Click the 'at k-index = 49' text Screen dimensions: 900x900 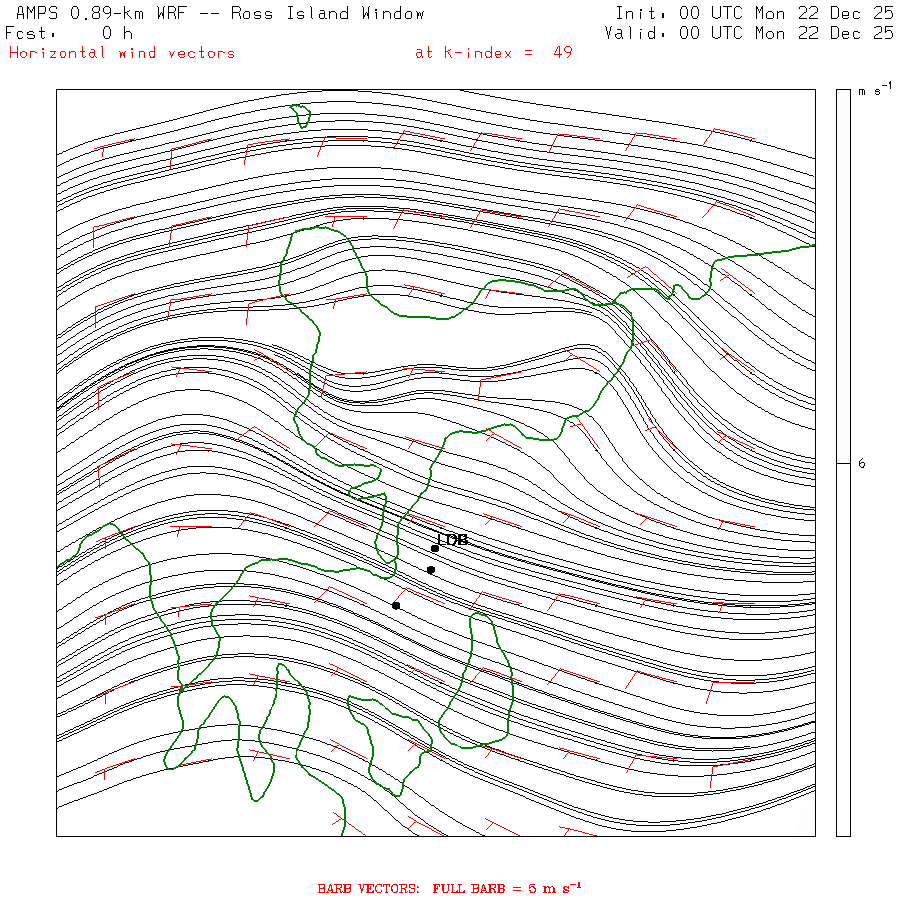(x=494, y=53)
